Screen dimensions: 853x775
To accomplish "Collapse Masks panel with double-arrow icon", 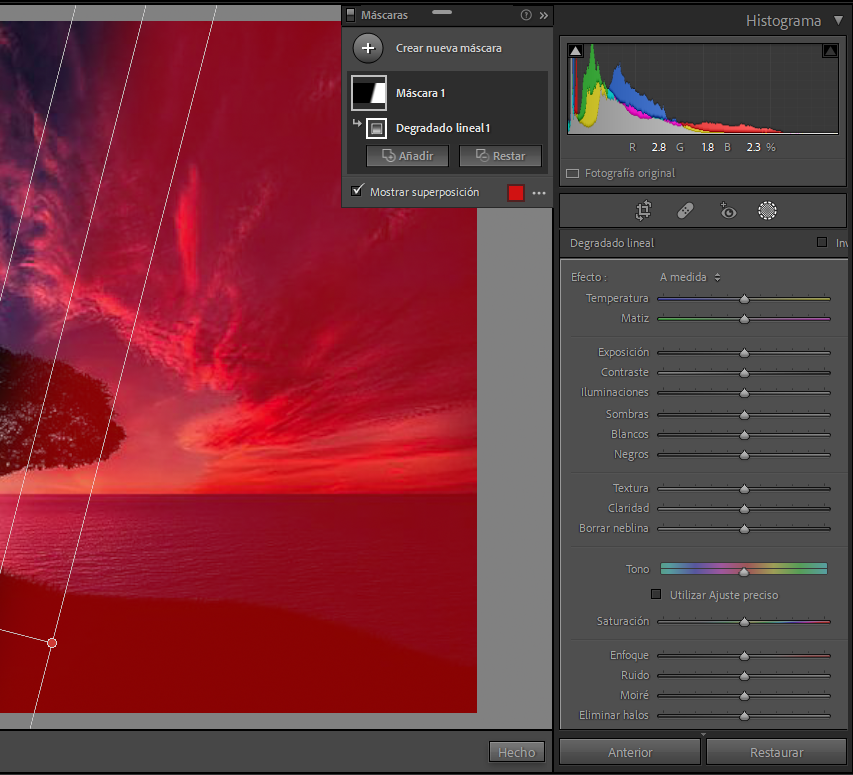I will (543, 15).
